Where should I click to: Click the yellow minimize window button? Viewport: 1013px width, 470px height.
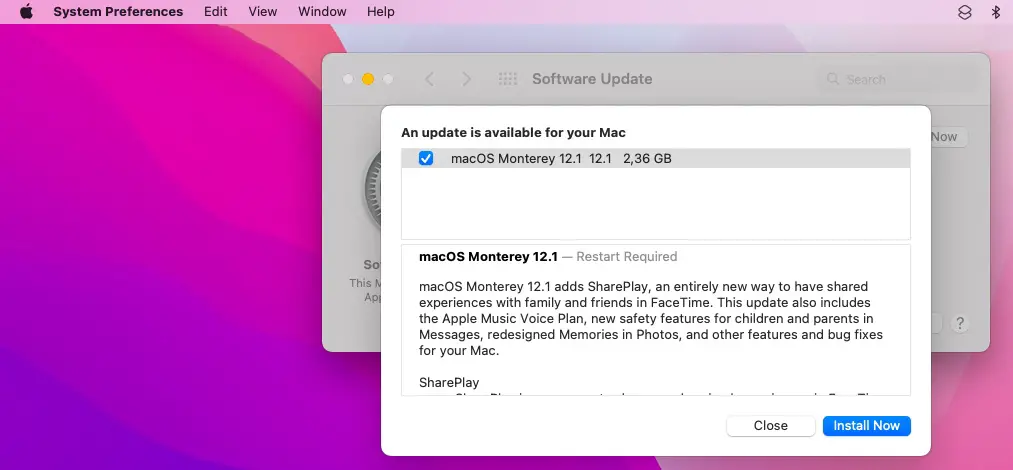point(368,79)
